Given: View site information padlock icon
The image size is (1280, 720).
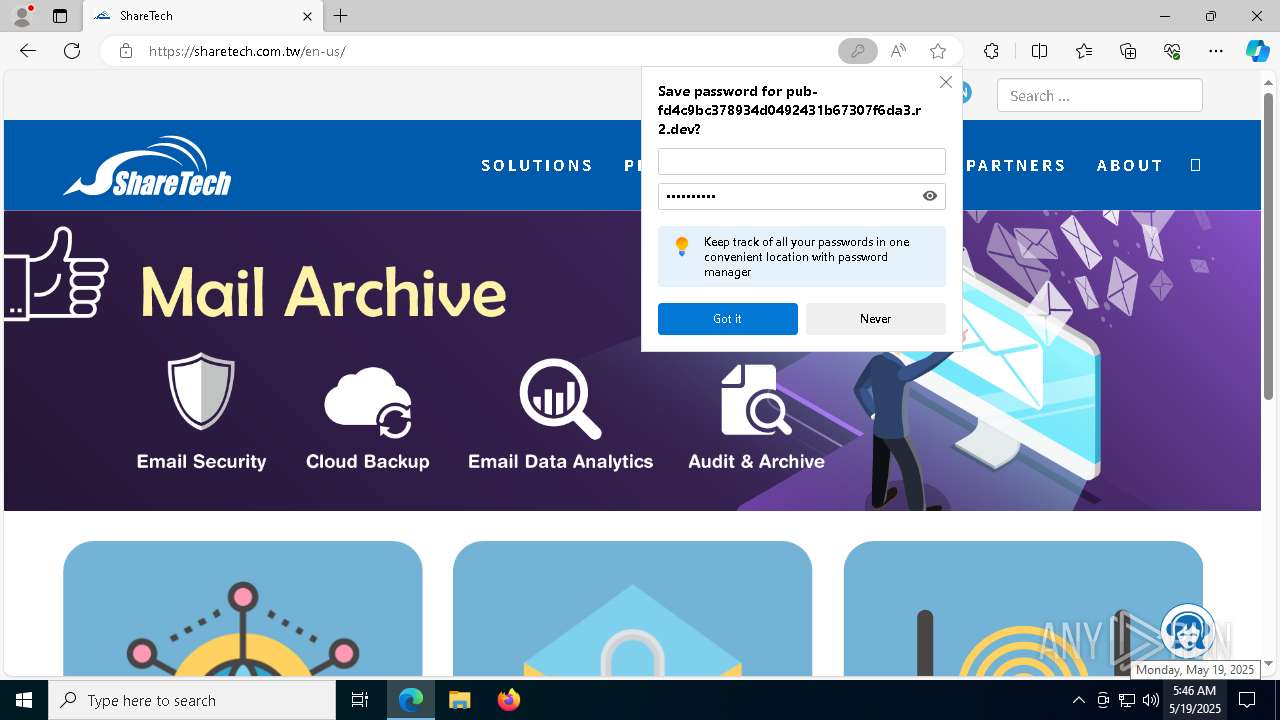Looking at the screenshot, I should coord(125,51).
